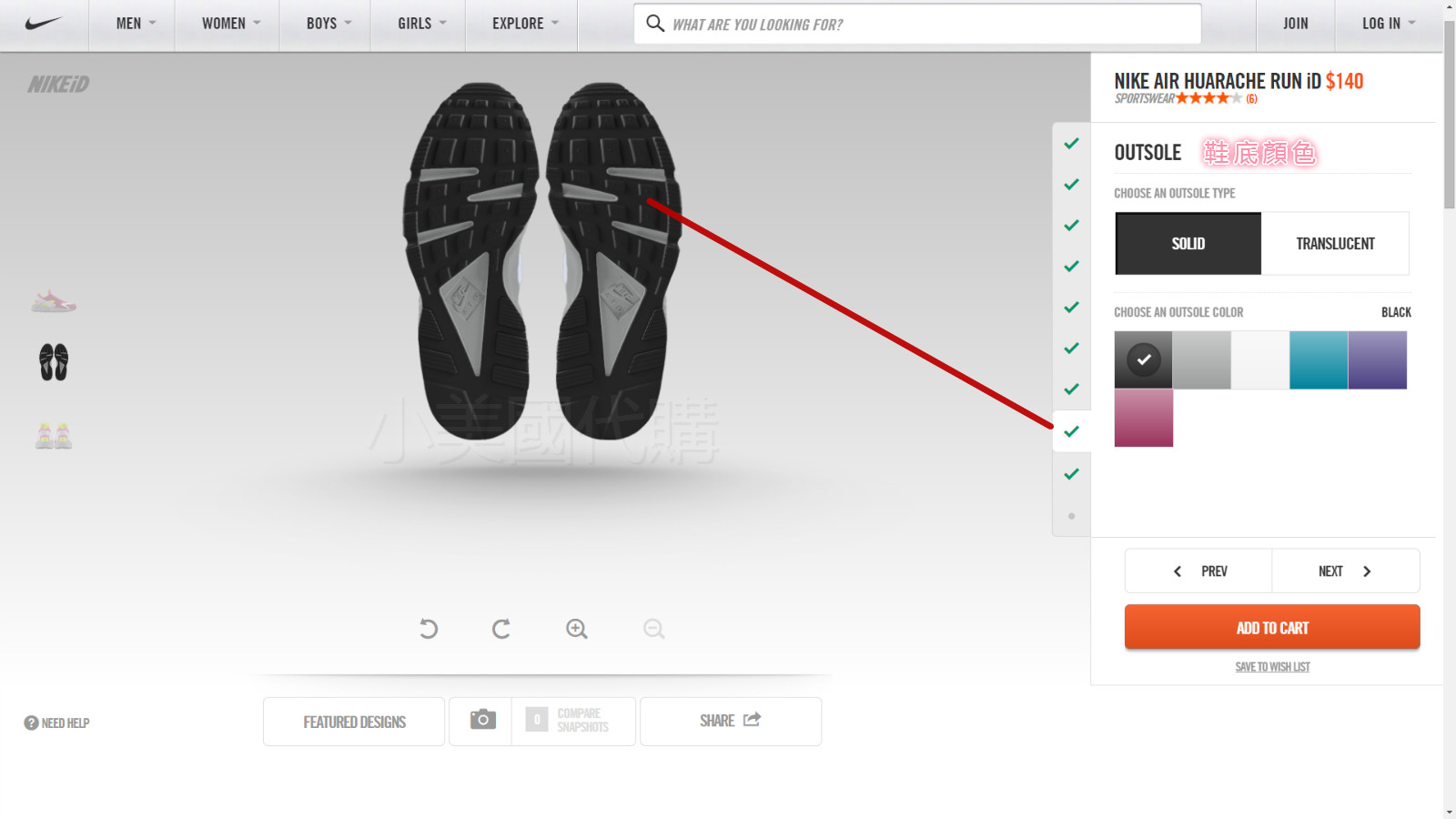The width and height of the screenshot is (1456, 819).
Task: Select the black outsole view thumbnail
Action: [x=54, y=362]
